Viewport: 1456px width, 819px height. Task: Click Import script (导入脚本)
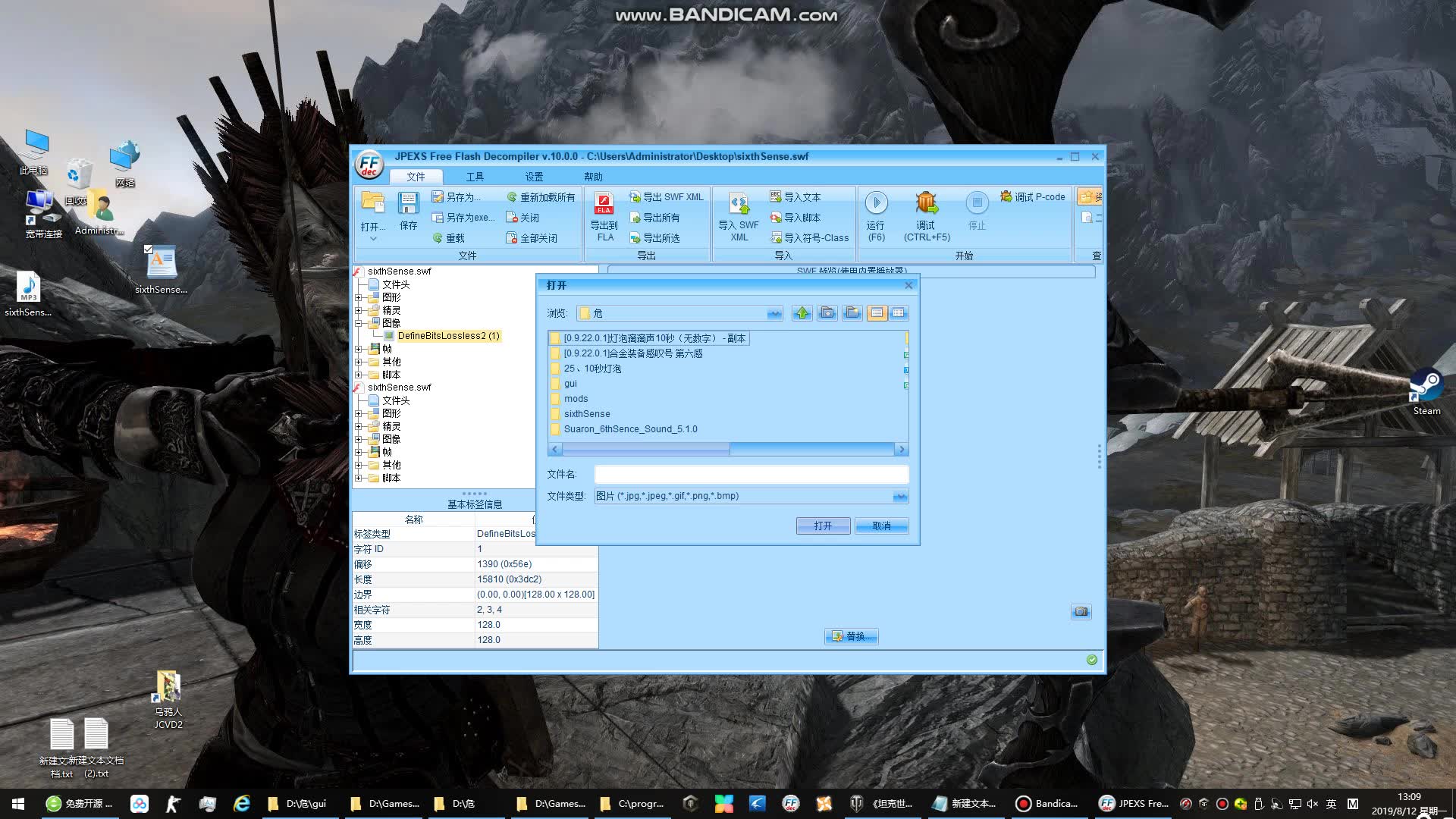click(795, 218)
